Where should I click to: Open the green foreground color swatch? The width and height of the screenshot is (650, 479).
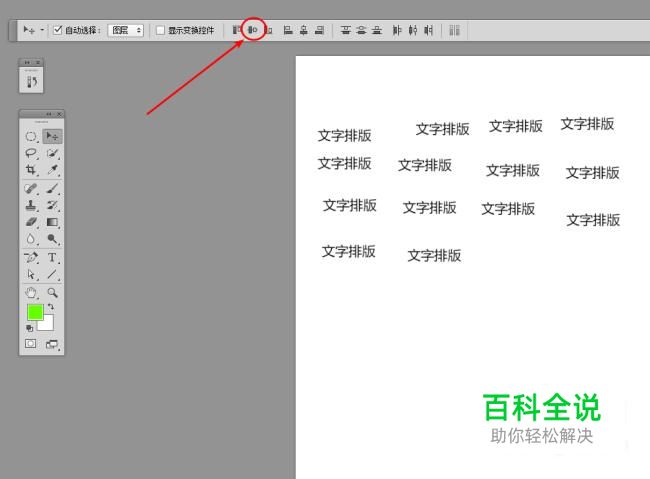click(35, 312)
